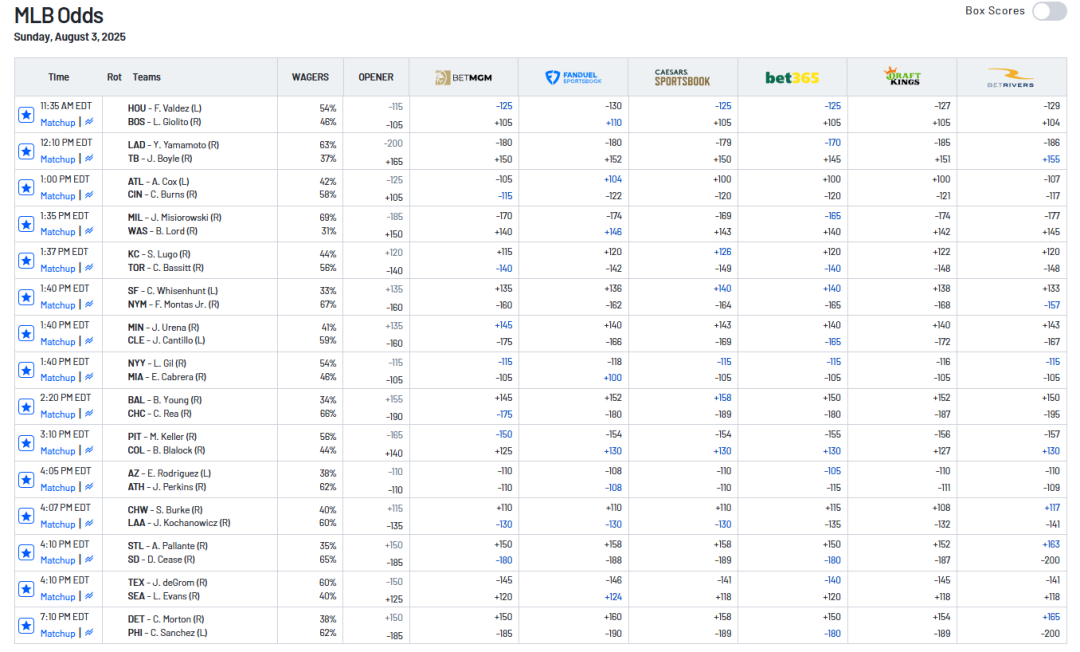
Task: Favorite the PIT vs COL game star
Action: point(26,443)
